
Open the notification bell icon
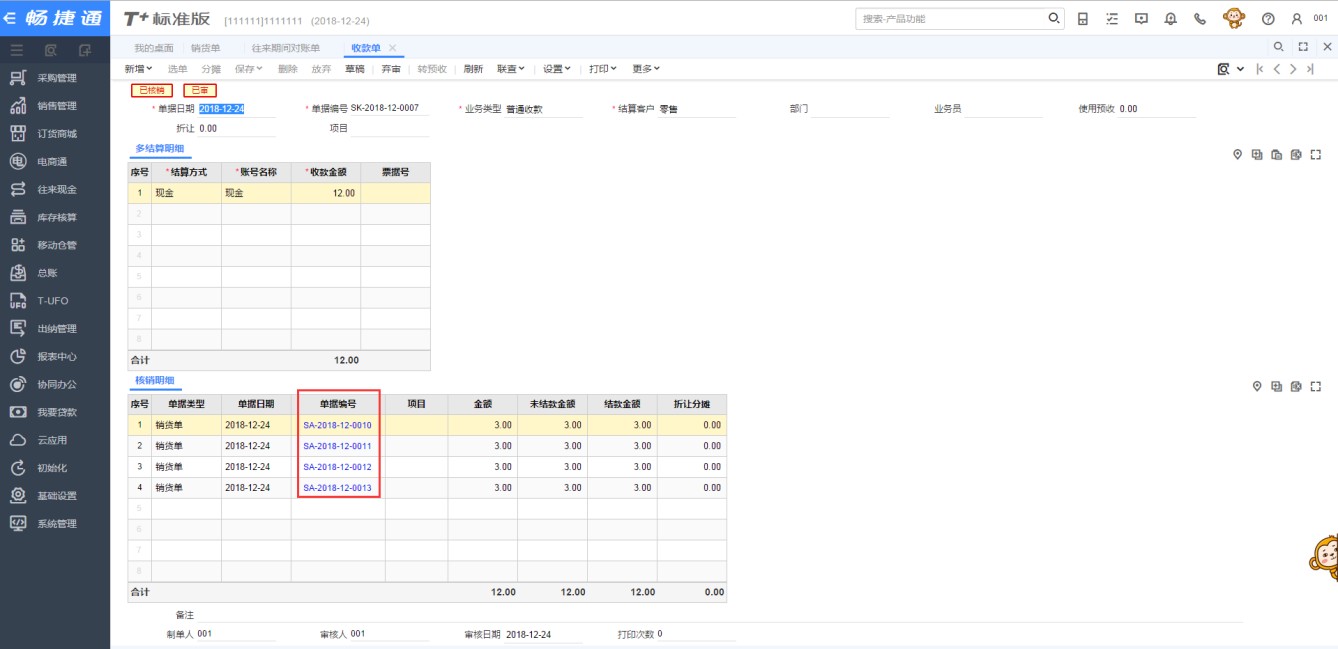pos(1170,19)
